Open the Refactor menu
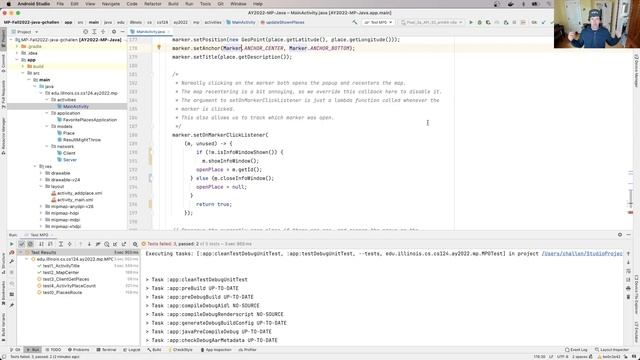This screenshot has height=360, width=640. pos(153,4)
